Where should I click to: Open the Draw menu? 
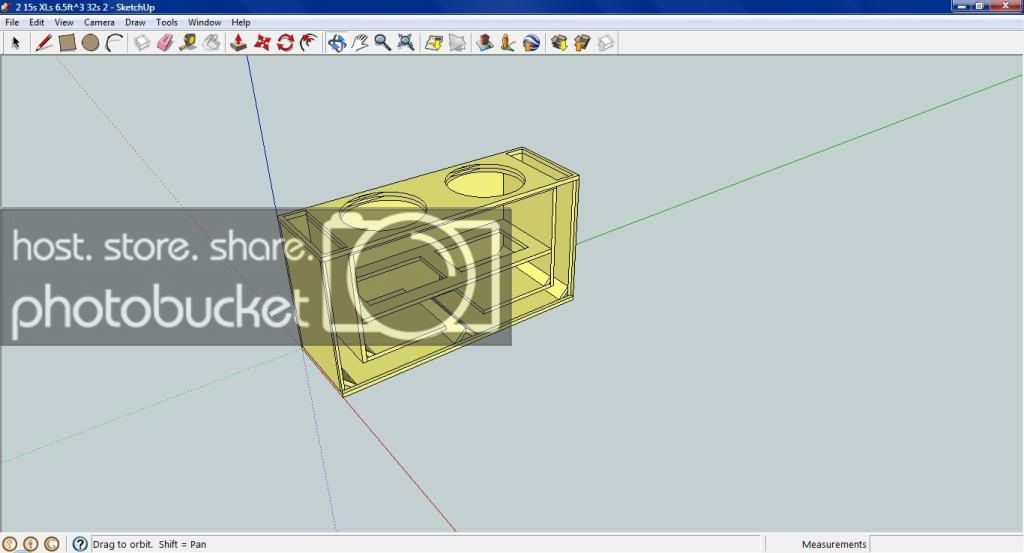(135, 22)
